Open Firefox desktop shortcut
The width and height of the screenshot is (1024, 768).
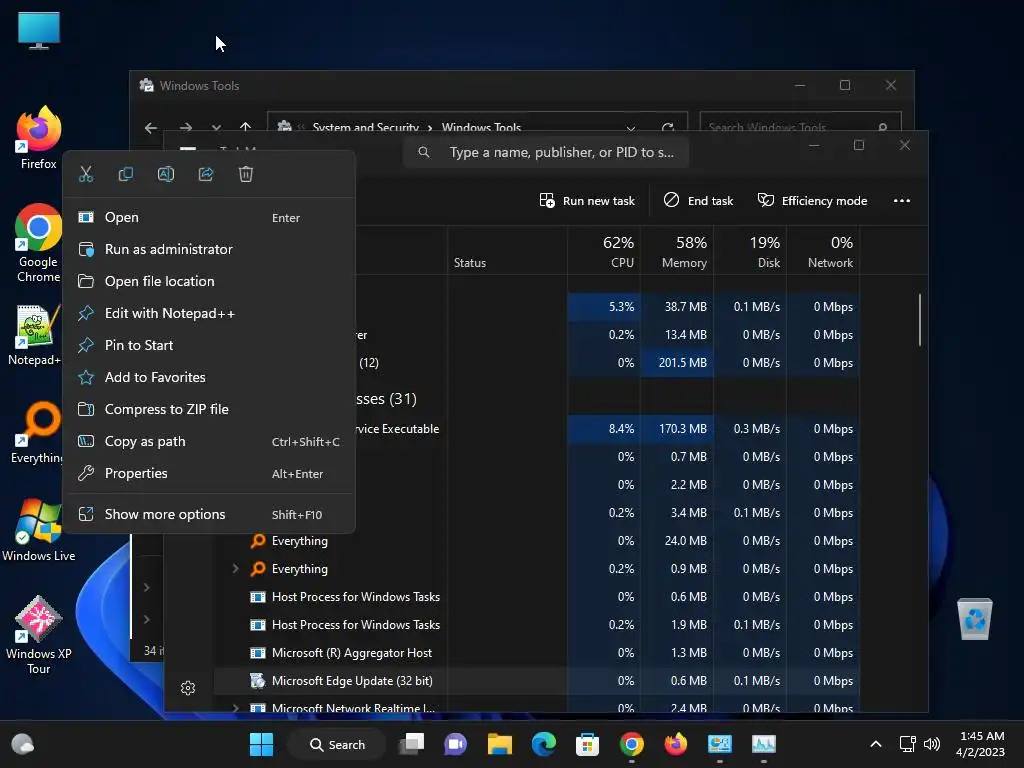[x=39, y=138]
